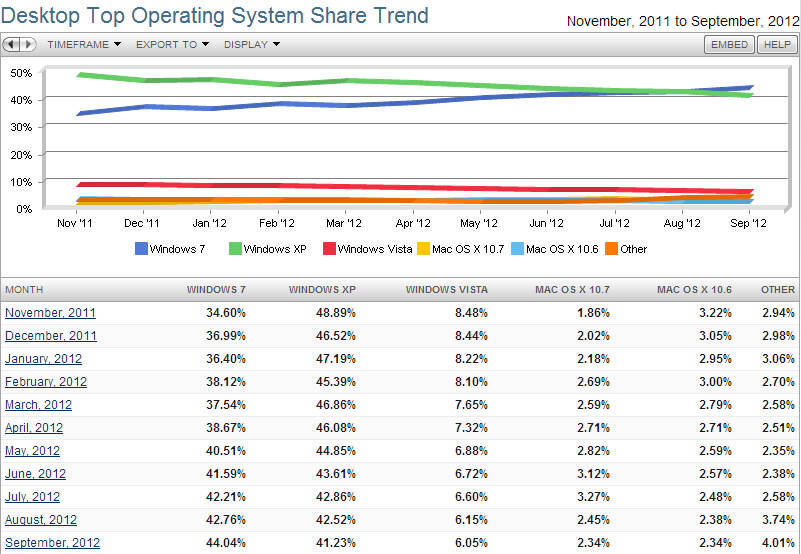Click the Mac OS X 10.6 light-blue swatch
The height and width of the screenshot is (554, 801).
click(x=517, y=249)
